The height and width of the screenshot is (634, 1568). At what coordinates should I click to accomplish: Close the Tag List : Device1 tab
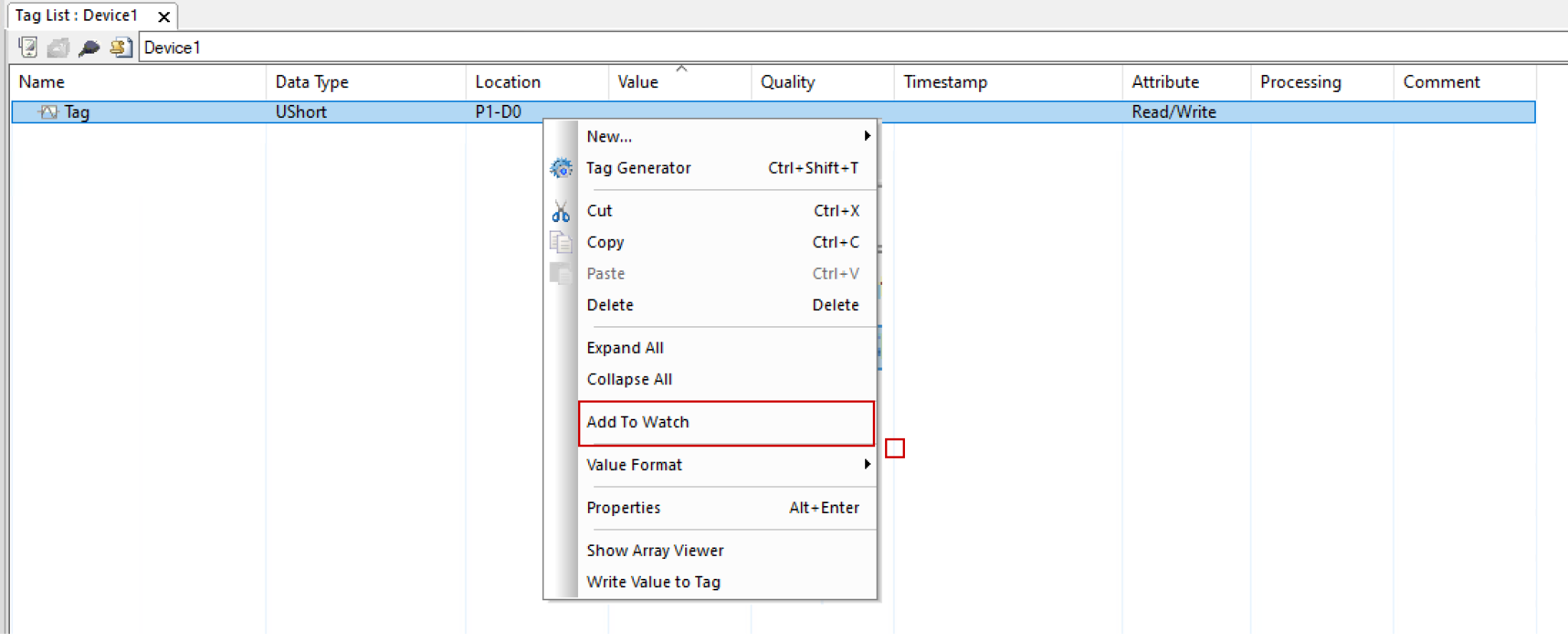[x=164, y=16]
